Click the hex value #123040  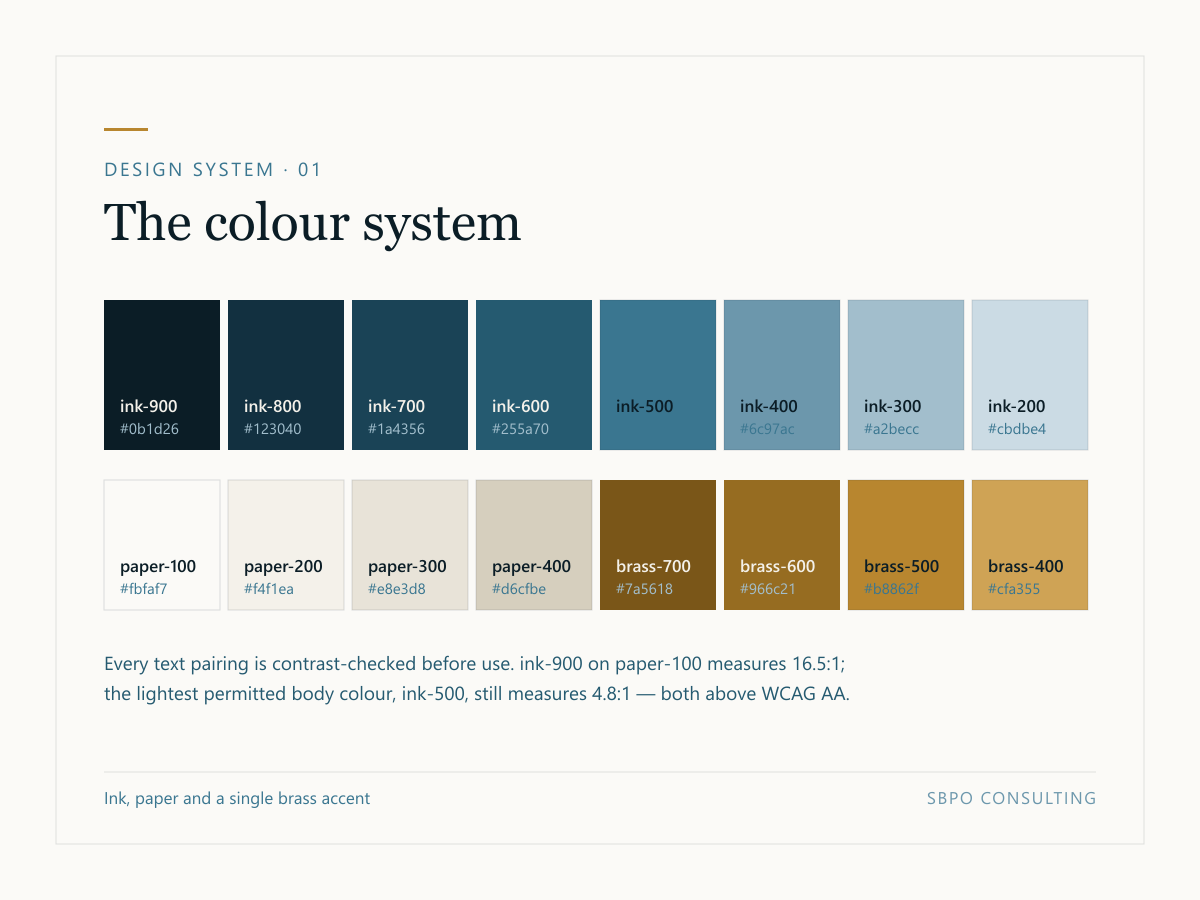[273, 429]
